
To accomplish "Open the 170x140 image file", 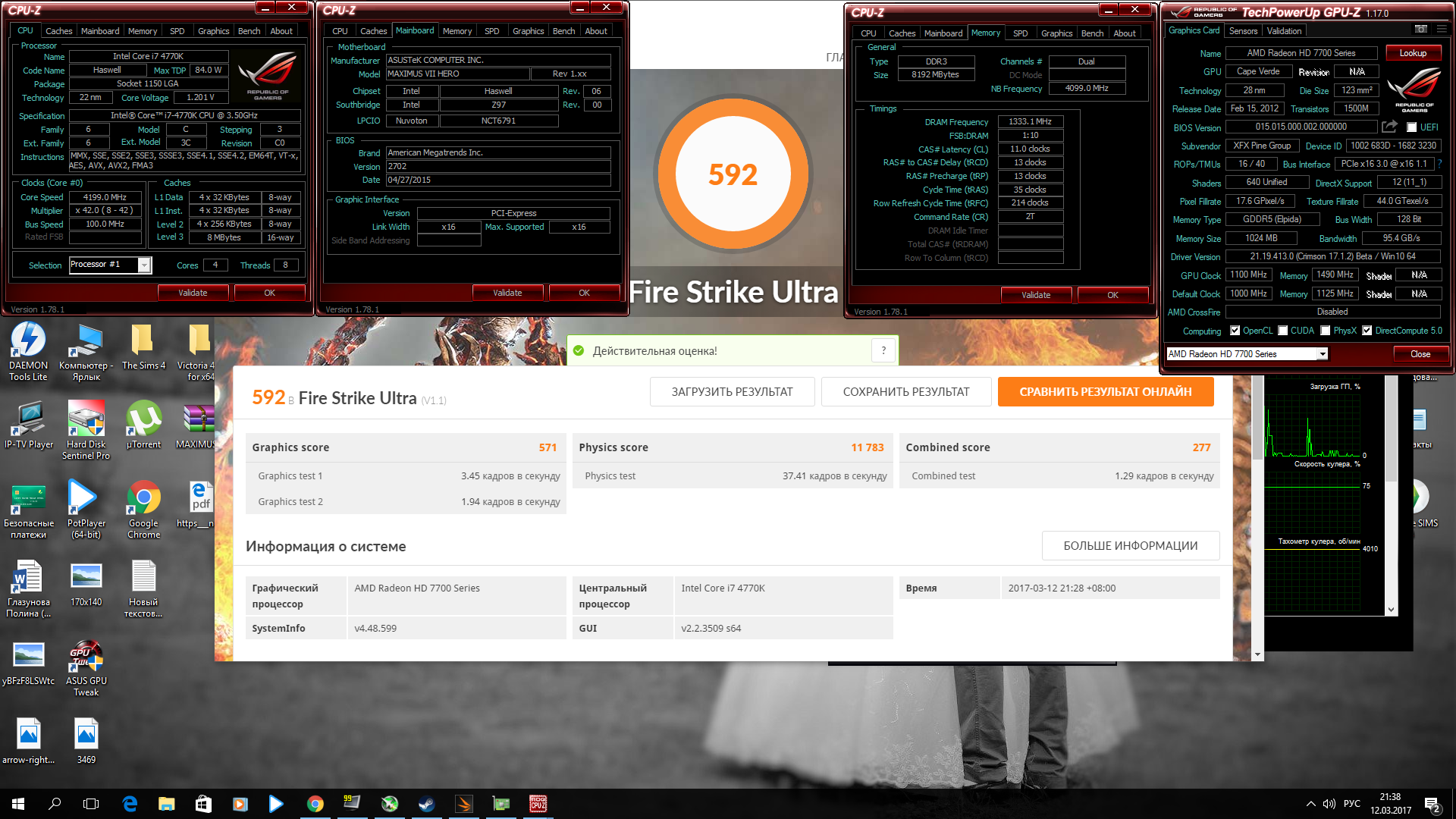I will click(x=86, y=583).
